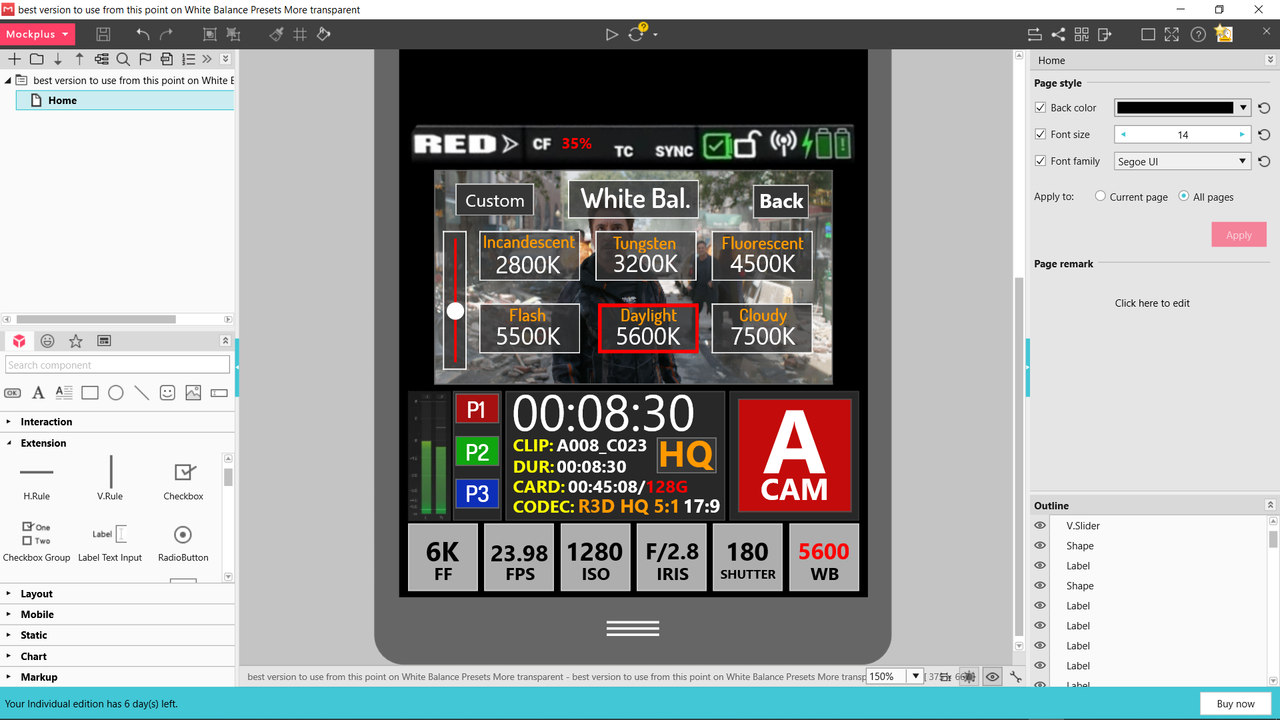Click the fullscreen expand arrows icon

point(1172,34)
